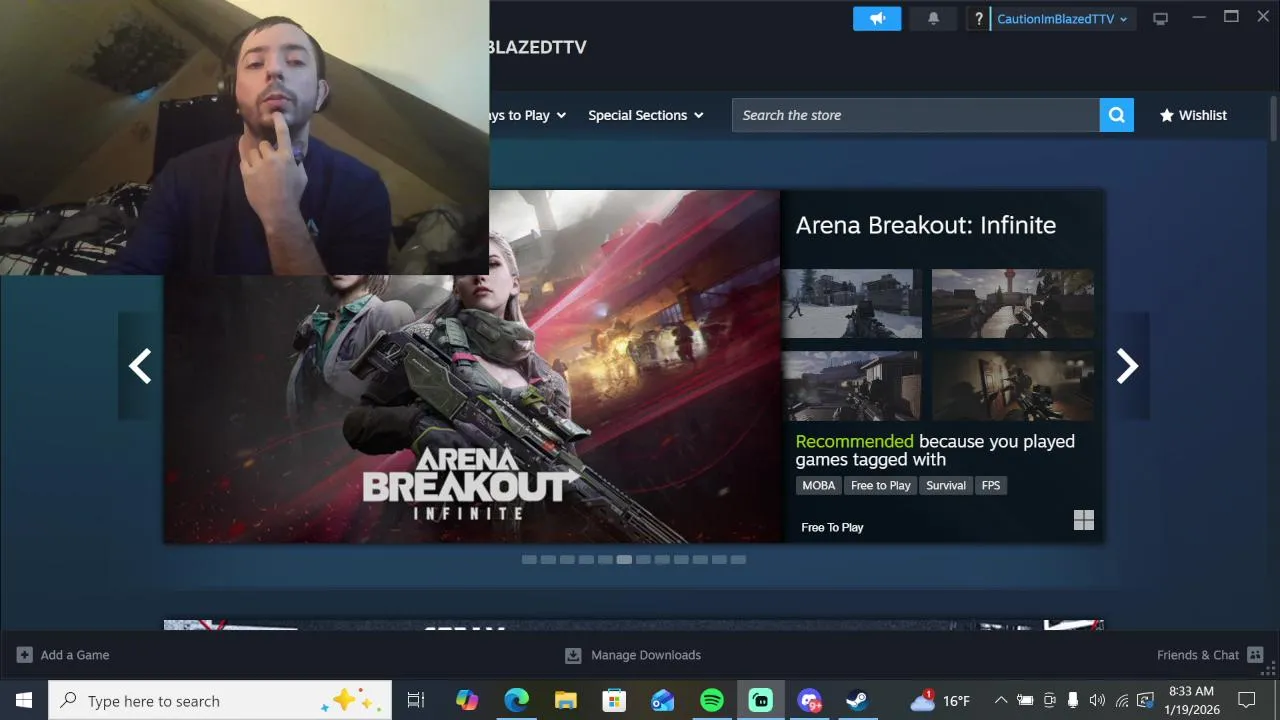Viewport: 1280px width, 720px height.
Task: Open Microsoft Edge from the taskbar
Action: (x=516, y=700)
